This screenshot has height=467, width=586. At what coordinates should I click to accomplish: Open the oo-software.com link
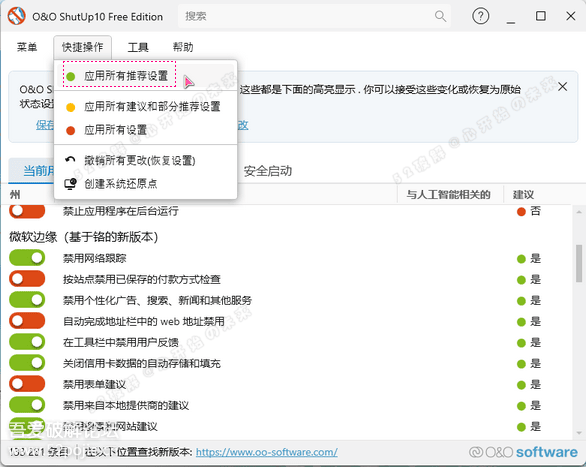click(x=266, y=452)
